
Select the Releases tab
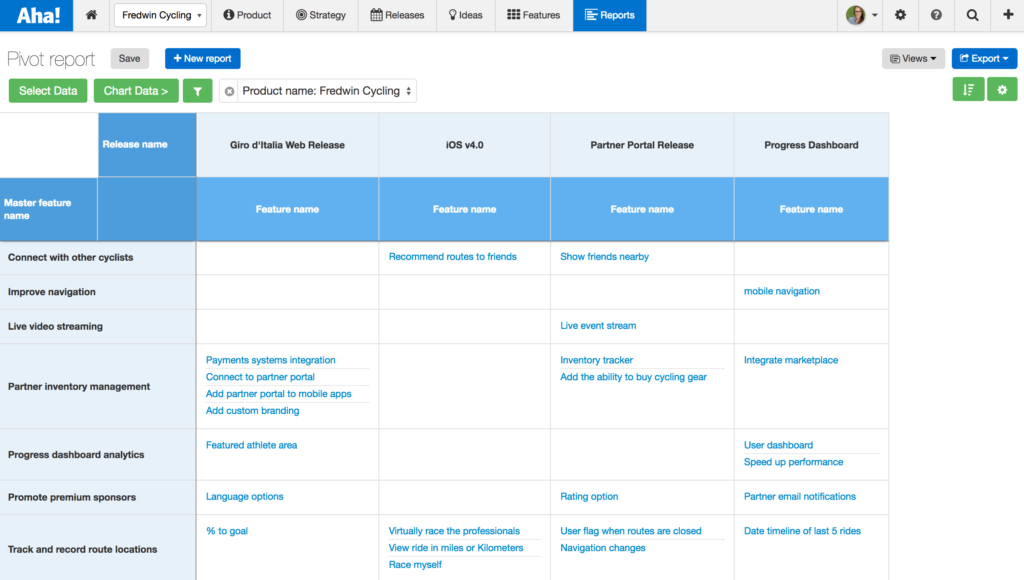click(397, 15)
